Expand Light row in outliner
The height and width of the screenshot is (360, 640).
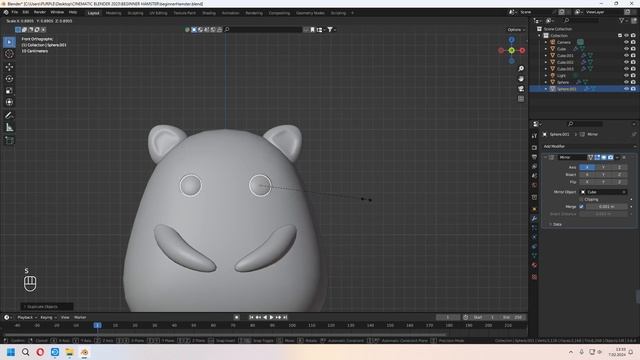pos(546,76)
